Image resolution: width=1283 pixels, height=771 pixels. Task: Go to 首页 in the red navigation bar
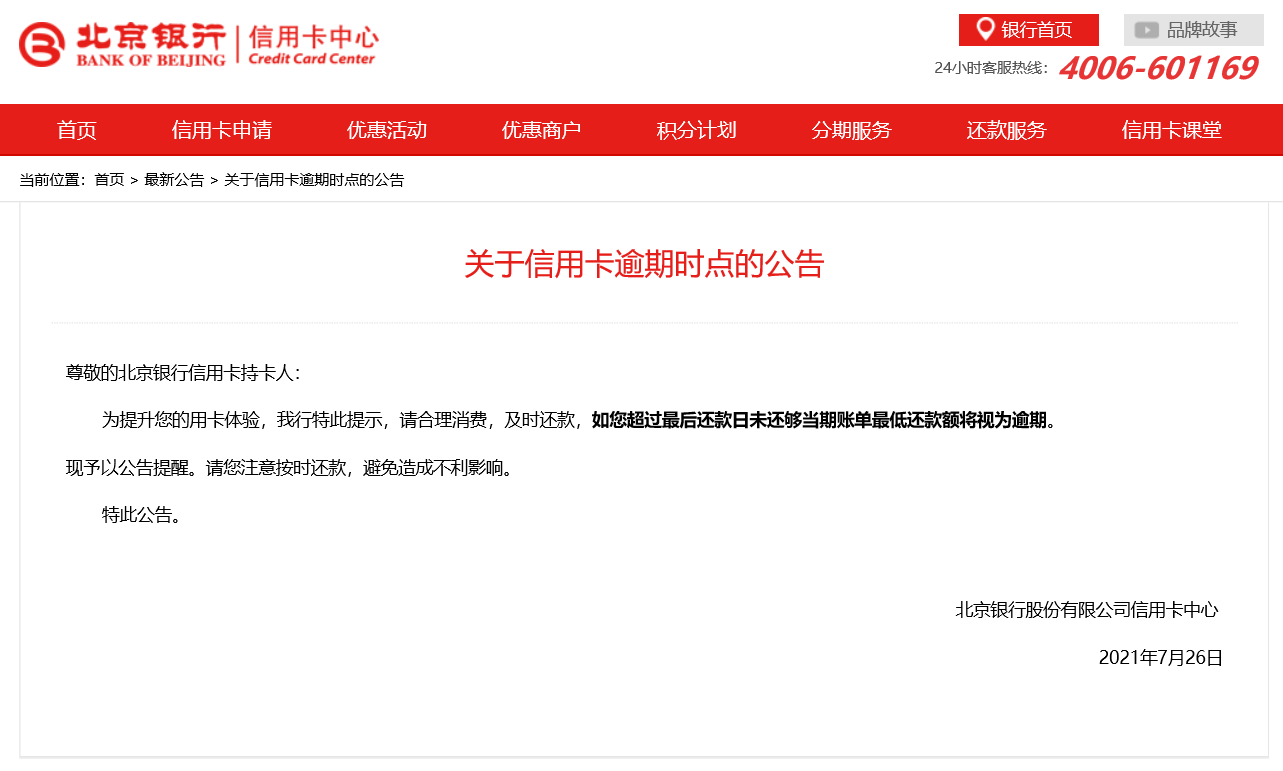point(77,130)
